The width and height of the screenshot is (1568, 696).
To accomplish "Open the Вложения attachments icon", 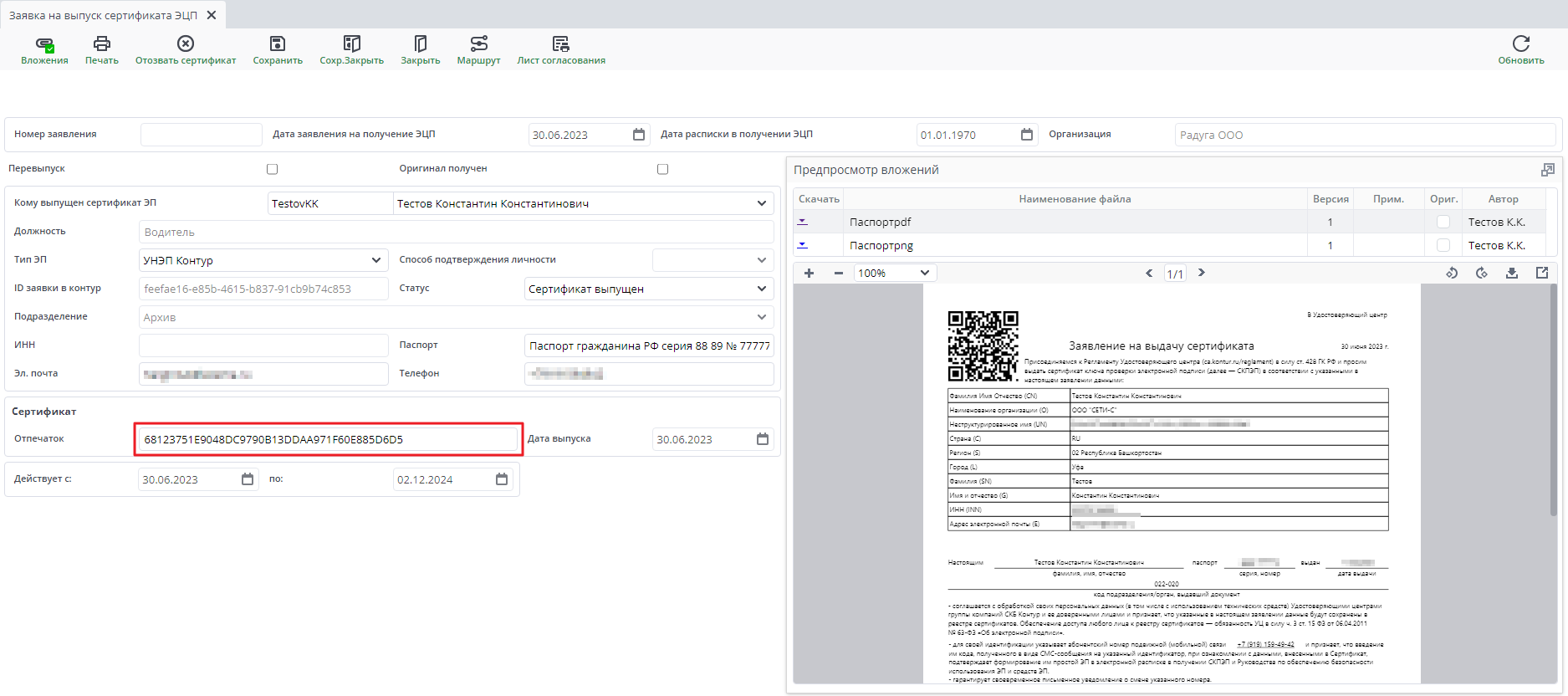I will [44, 44].
